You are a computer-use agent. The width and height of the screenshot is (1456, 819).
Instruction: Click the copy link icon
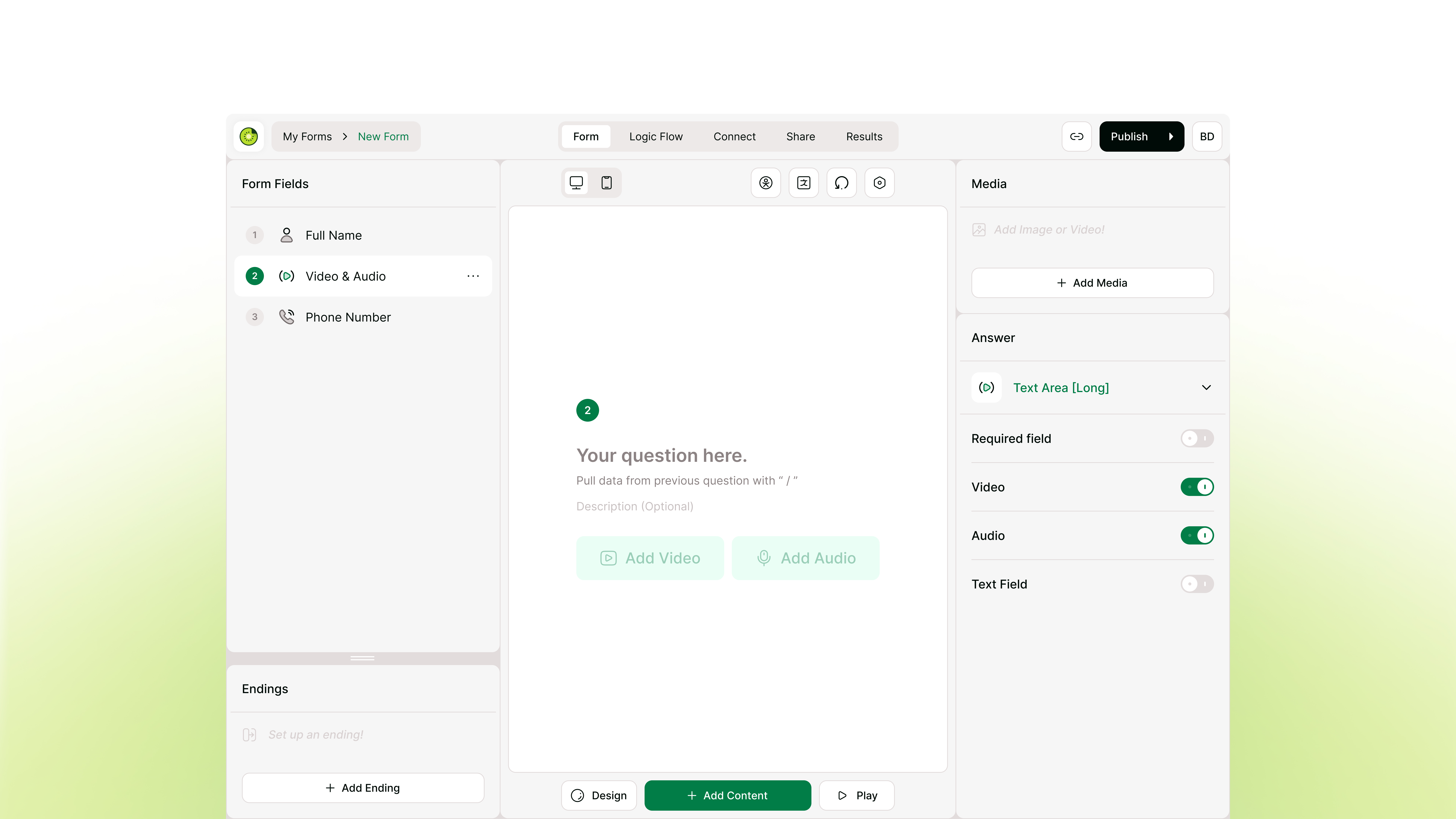coord(1077,136)
